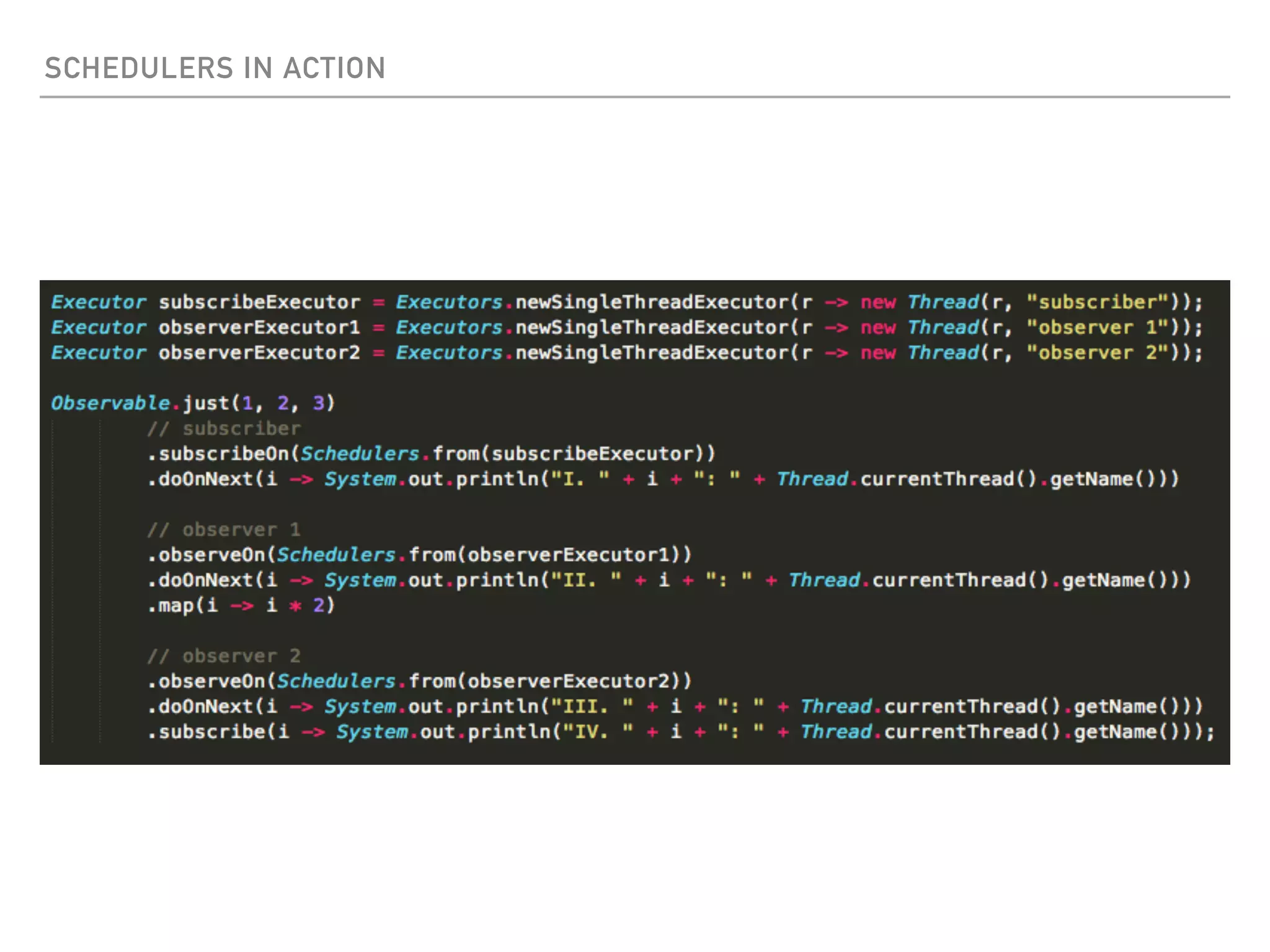
Task: Click the first newSingleThreadExecutor method name
Action: (x=652, y=302)
